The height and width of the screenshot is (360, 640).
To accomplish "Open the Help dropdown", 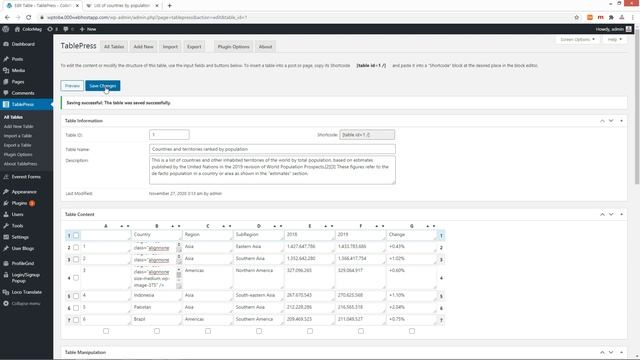I will [615, 40].
